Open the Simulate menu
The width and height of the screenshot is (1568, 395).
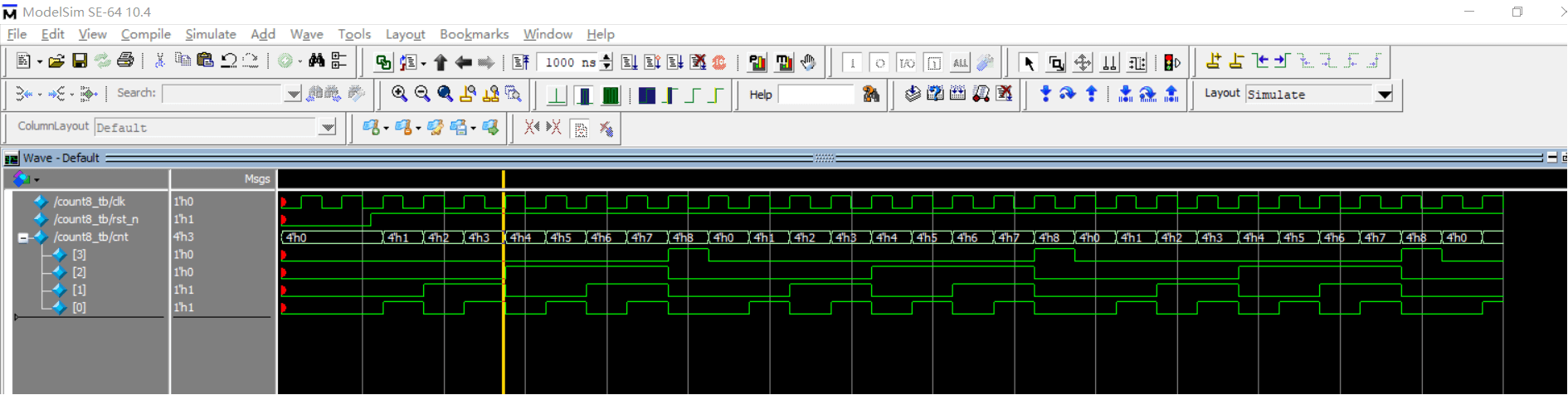tap(211, 34)
